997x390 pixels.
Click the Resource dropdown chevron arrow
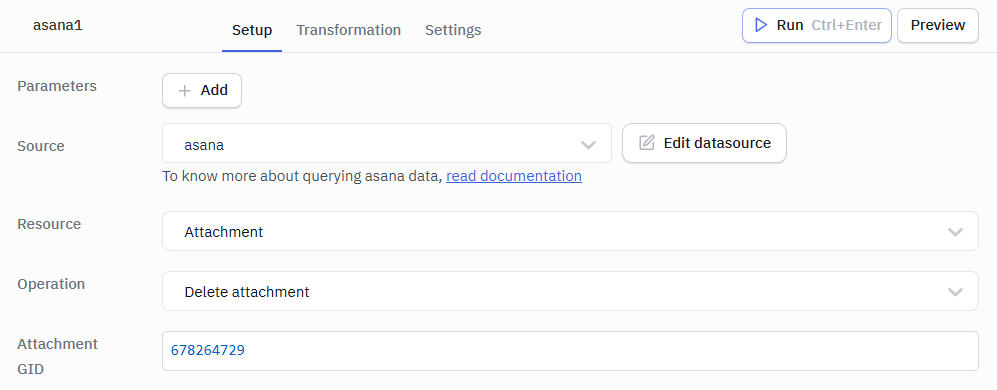(x=955, y=232)
